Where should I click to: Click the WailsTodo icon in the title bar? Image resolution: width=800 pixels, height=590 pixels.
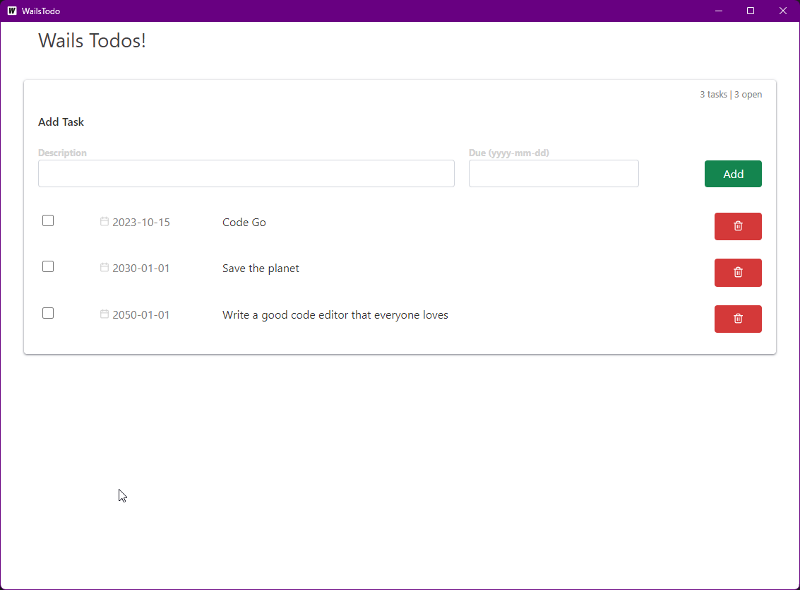point(12,10)
